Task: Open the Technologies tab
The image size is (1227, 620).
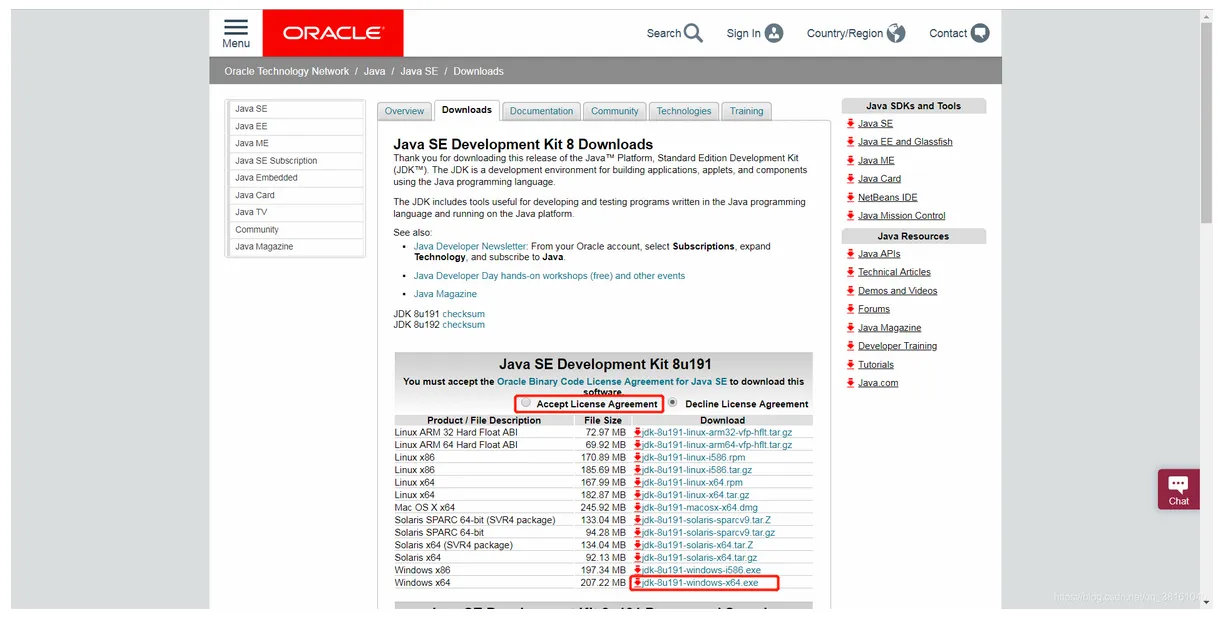Action: (x=684, y=111)
